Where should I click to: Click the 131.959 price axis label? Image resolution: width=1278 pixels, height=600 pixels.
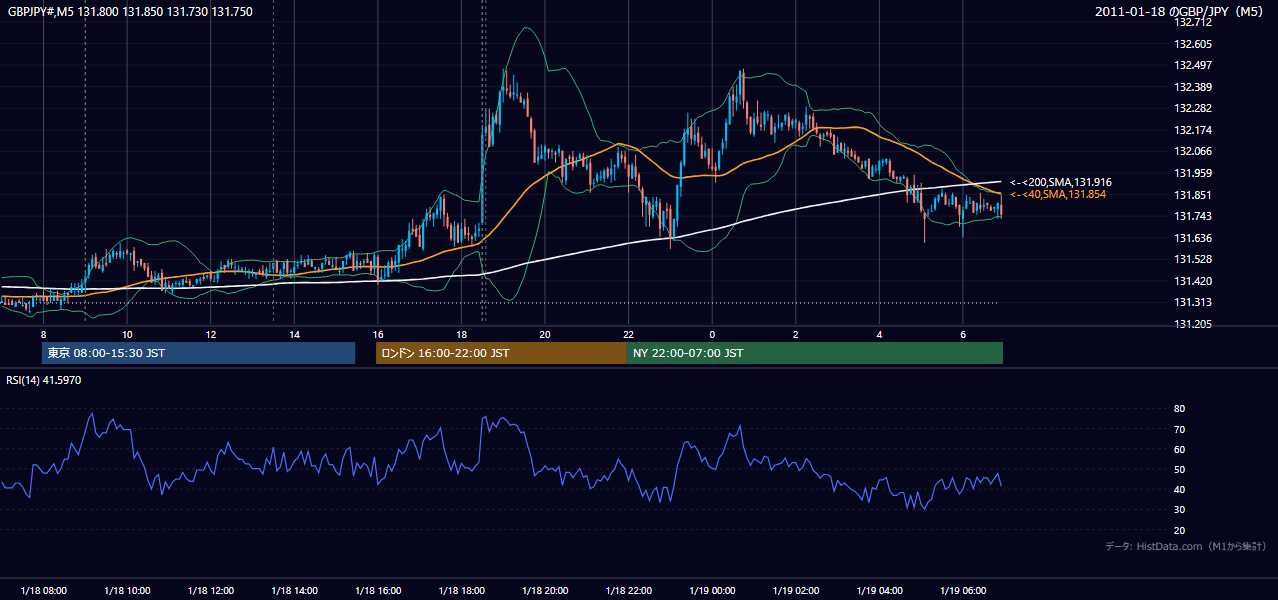pyautogui.click(x=1194, y=173)
